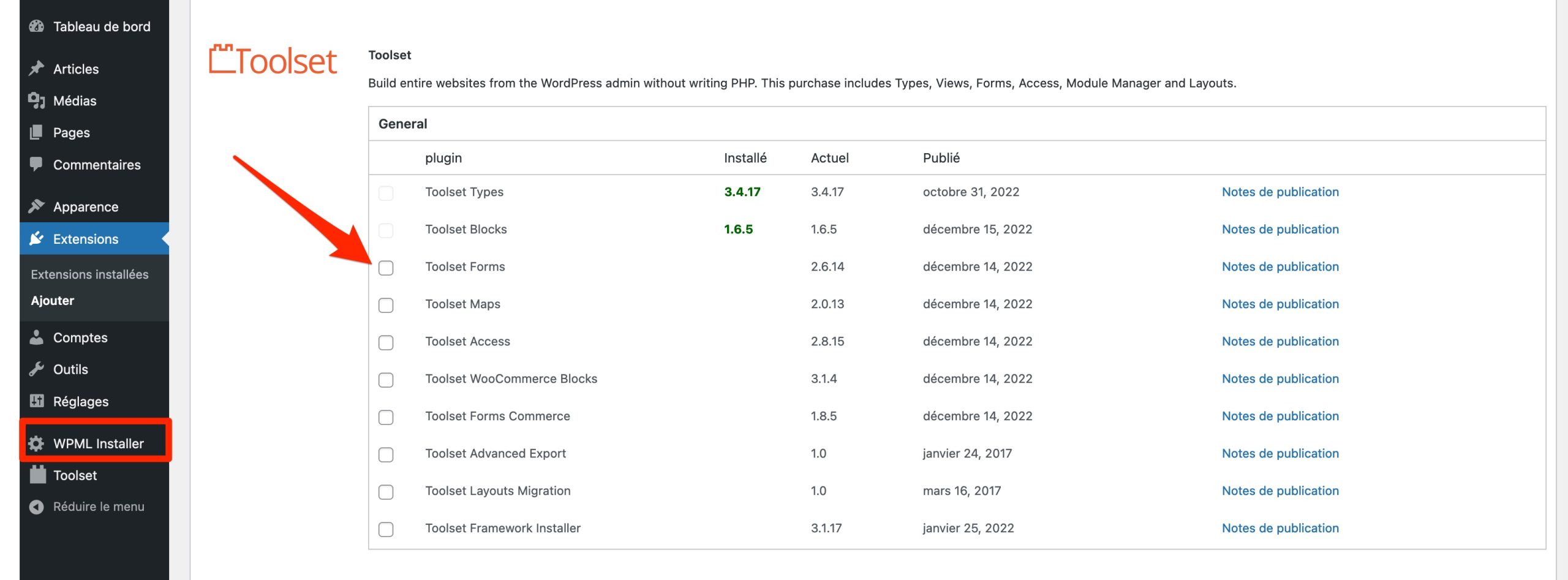Click the Pages document icon
Image resolution: width=1568 pixels, height=580 pixels.
[37, 132]
